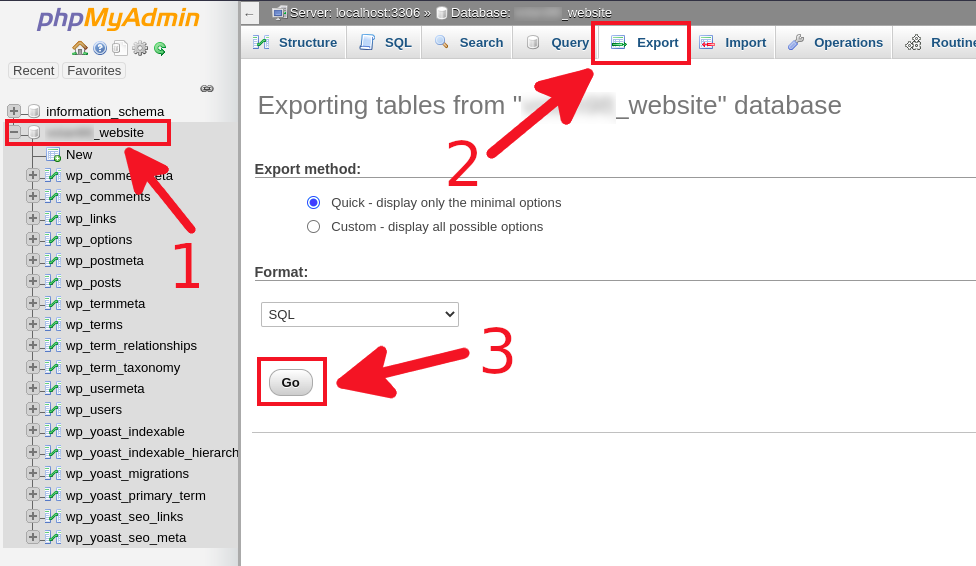Select the Quick export method radio

[x=314, y=202]
